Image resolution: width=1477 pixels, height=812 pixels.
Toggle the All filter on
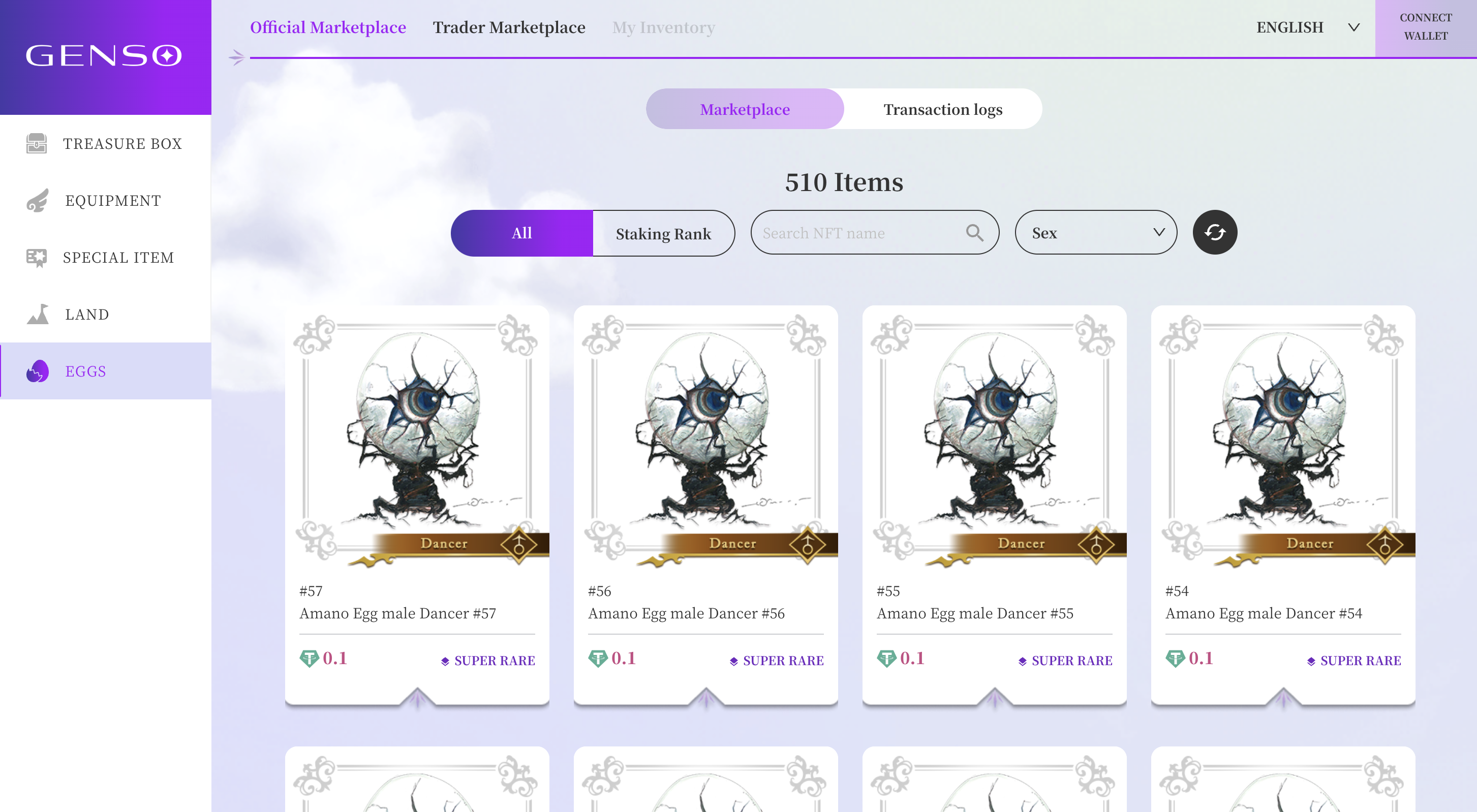click(522, 233)
